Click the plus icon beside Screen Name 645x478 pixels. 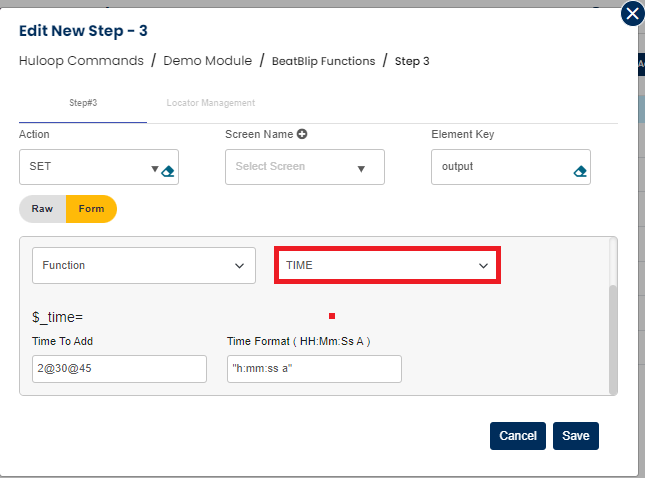click(302, 134)
